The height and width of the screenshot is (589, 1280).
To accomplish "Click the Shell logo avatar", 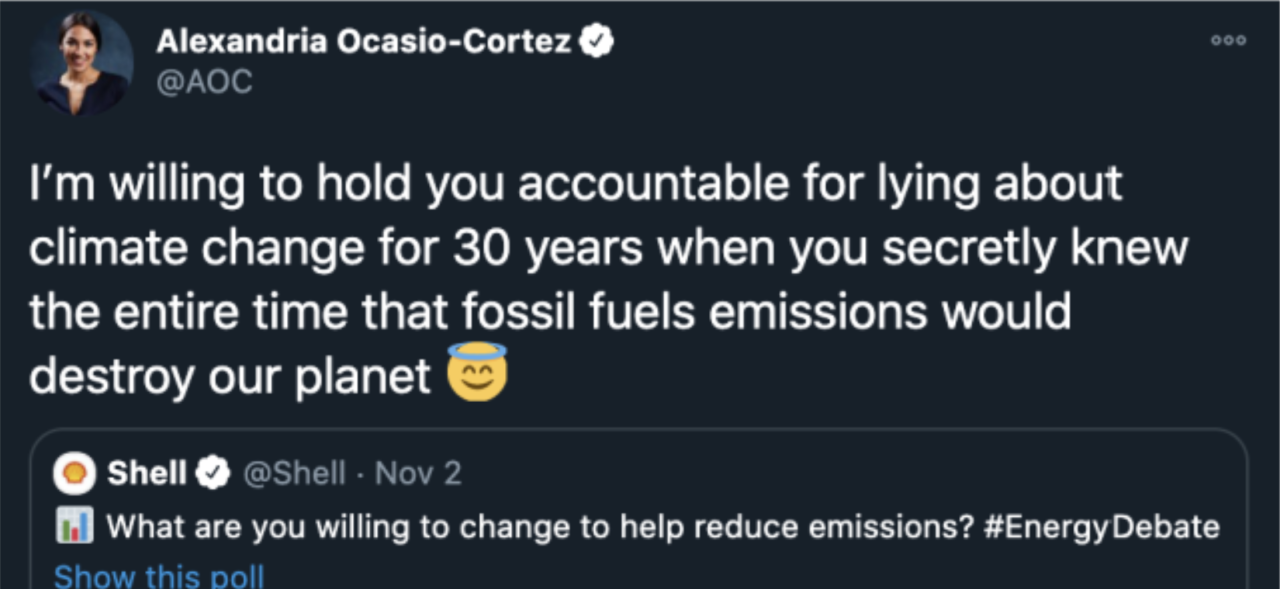I will tap(77, 473).
